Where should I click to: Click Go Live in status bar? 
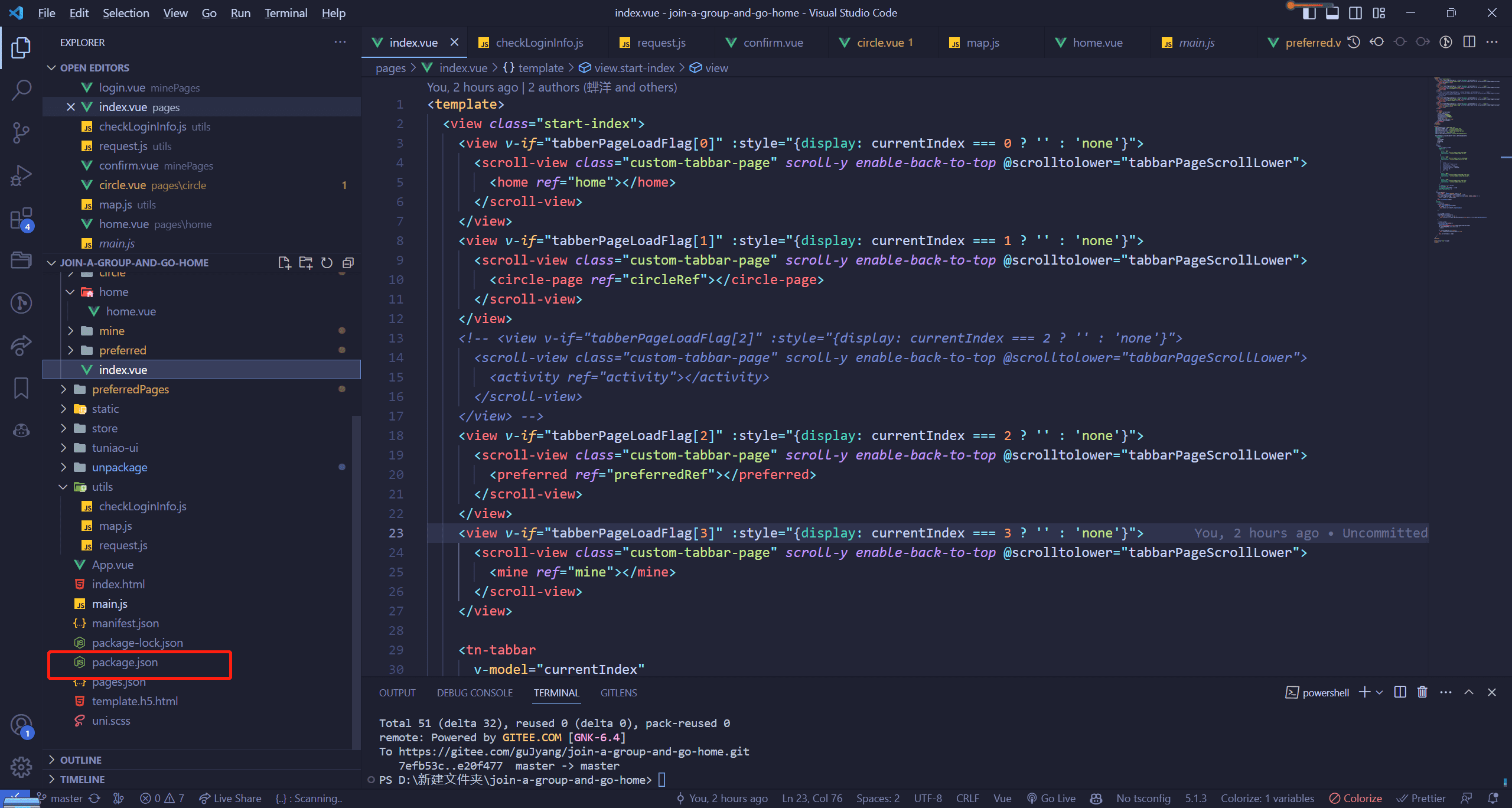pos(1051,799)
